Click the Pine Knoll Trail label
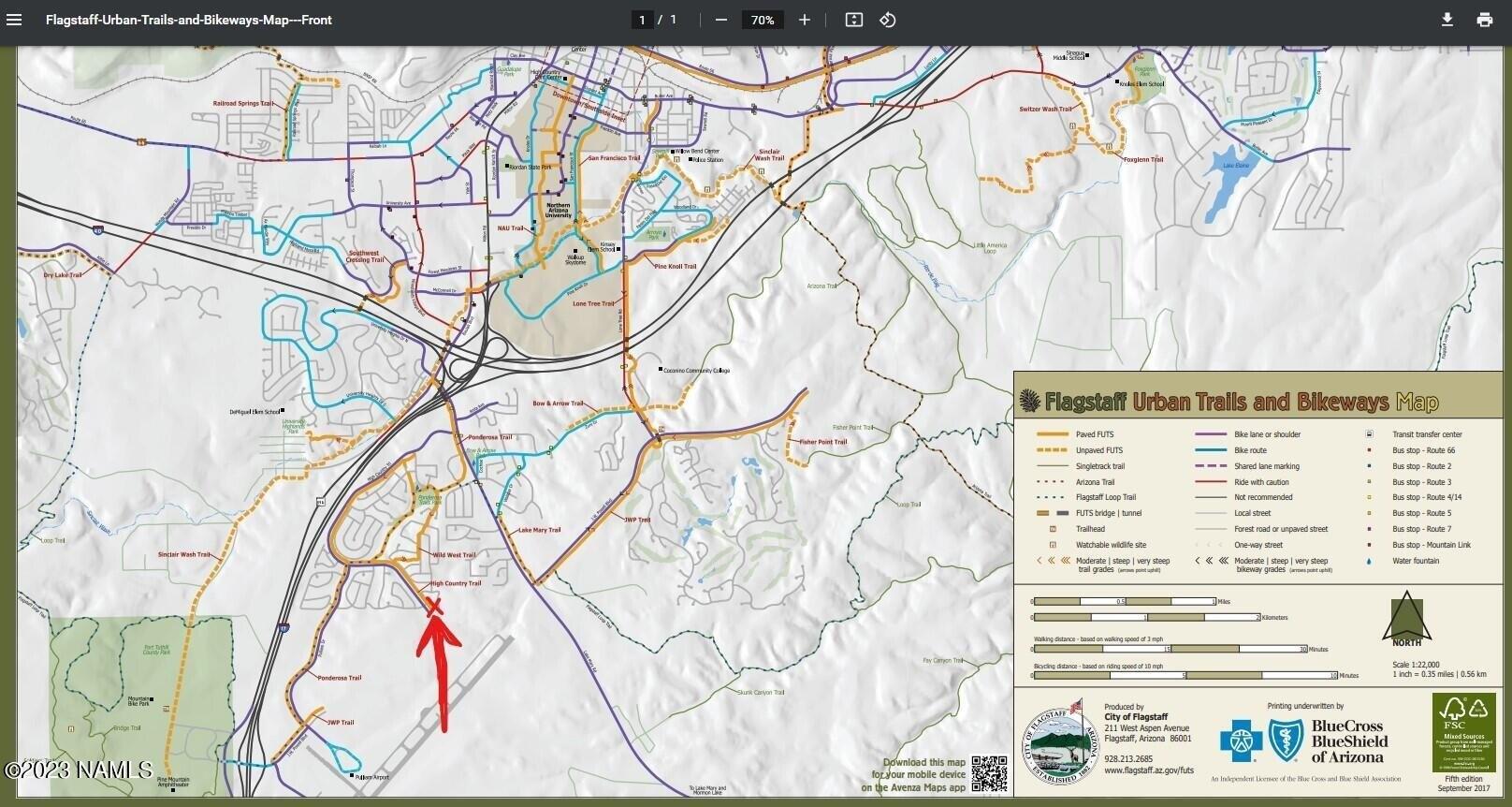The height and width of the screenshot is (807, 1512). point(676,266)
